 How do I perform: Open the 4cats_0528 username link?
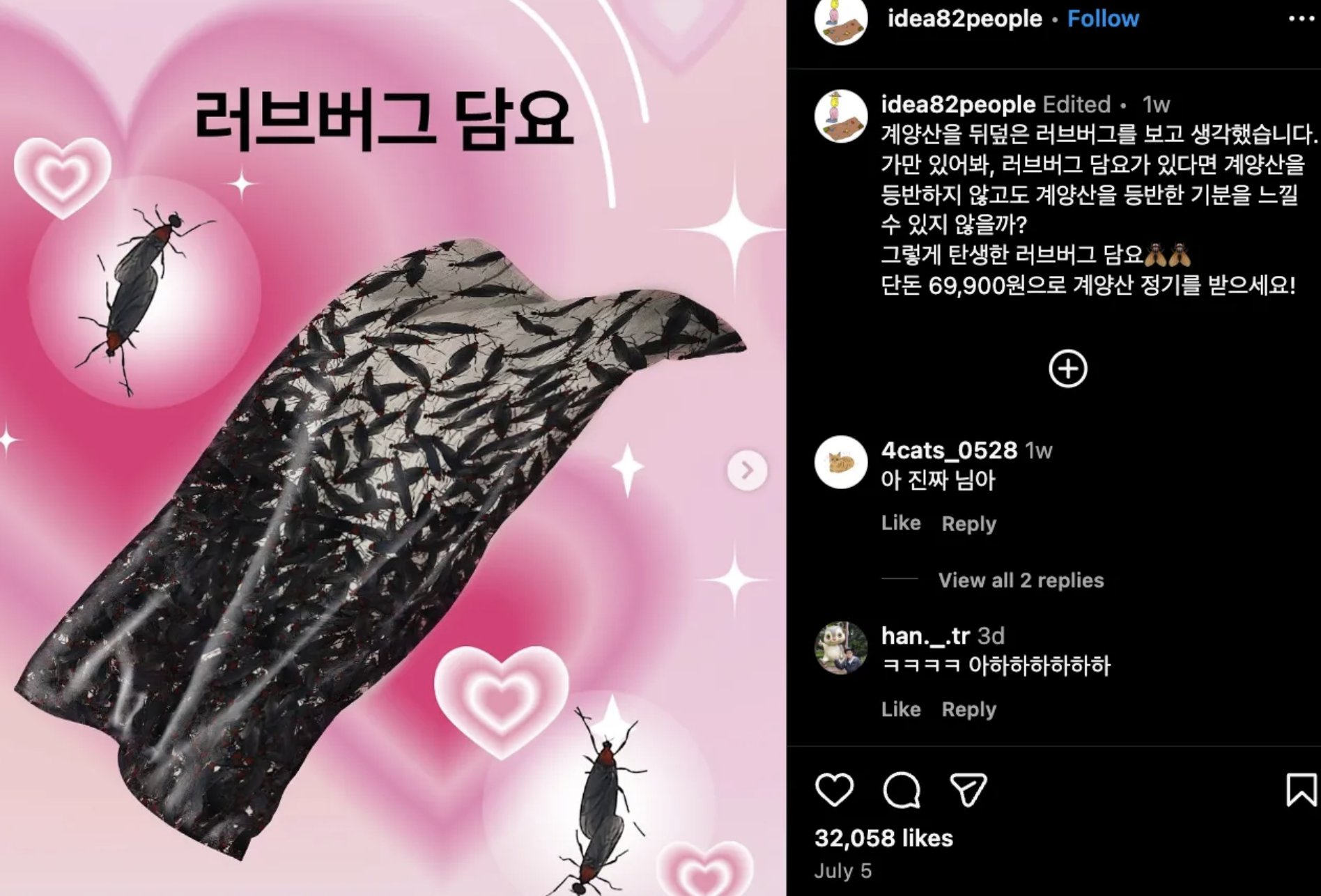(x=949, y=450)
